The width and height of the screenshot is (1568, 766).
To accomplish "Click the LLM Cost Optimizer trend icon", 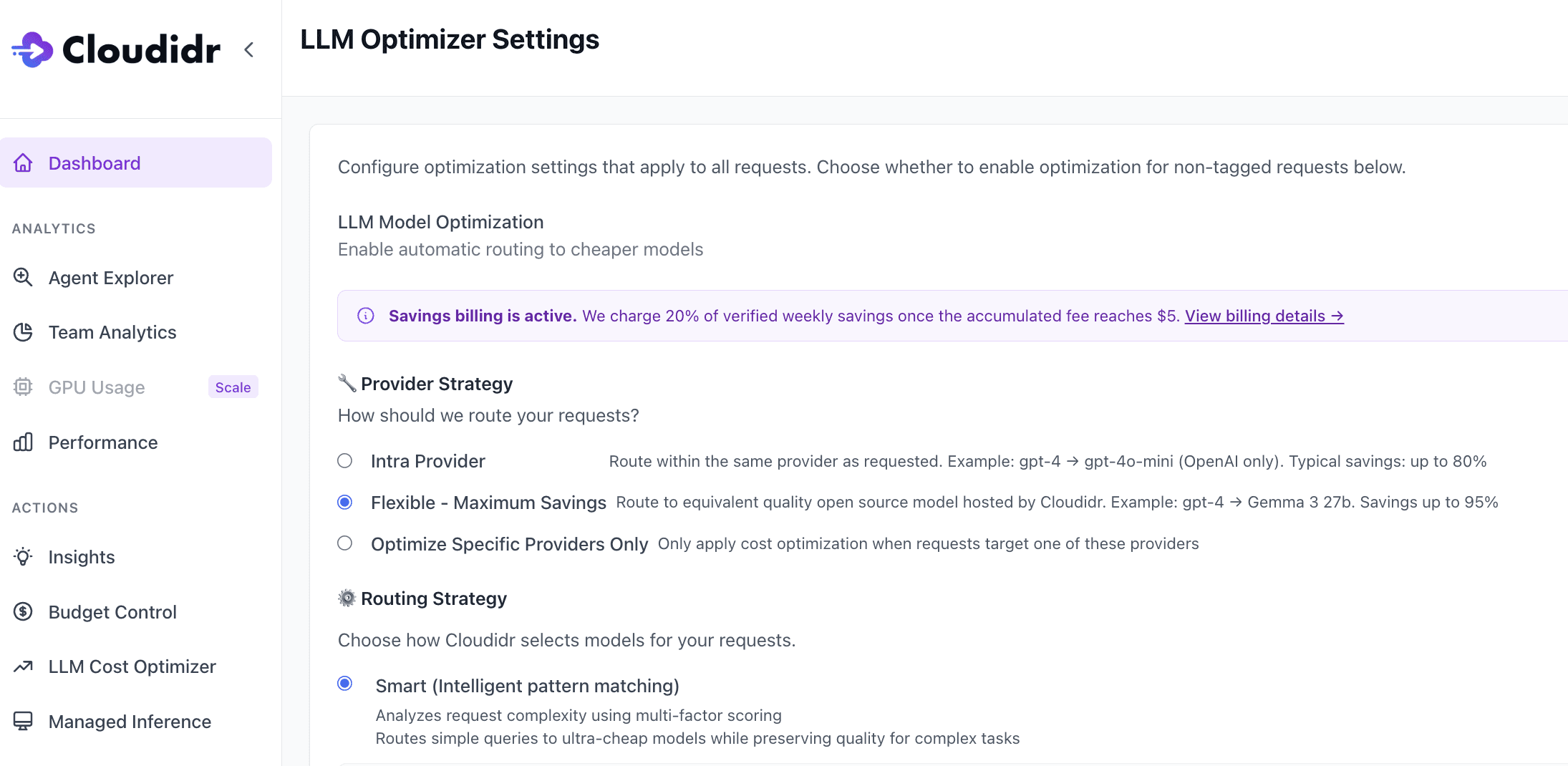I will [x=24, y=666].
